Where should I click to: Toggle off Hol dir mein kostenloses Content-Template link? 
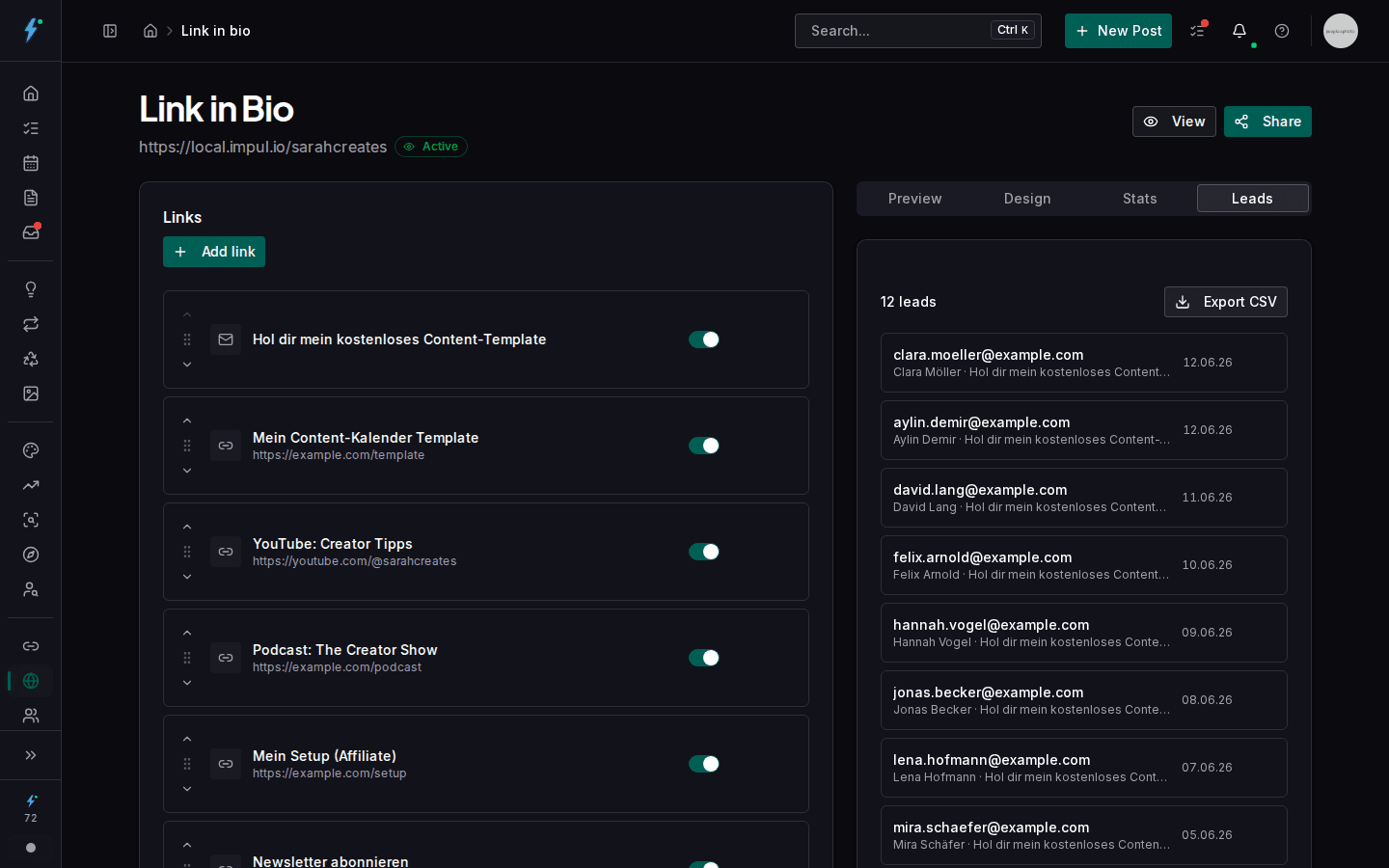tap(704, 339)
